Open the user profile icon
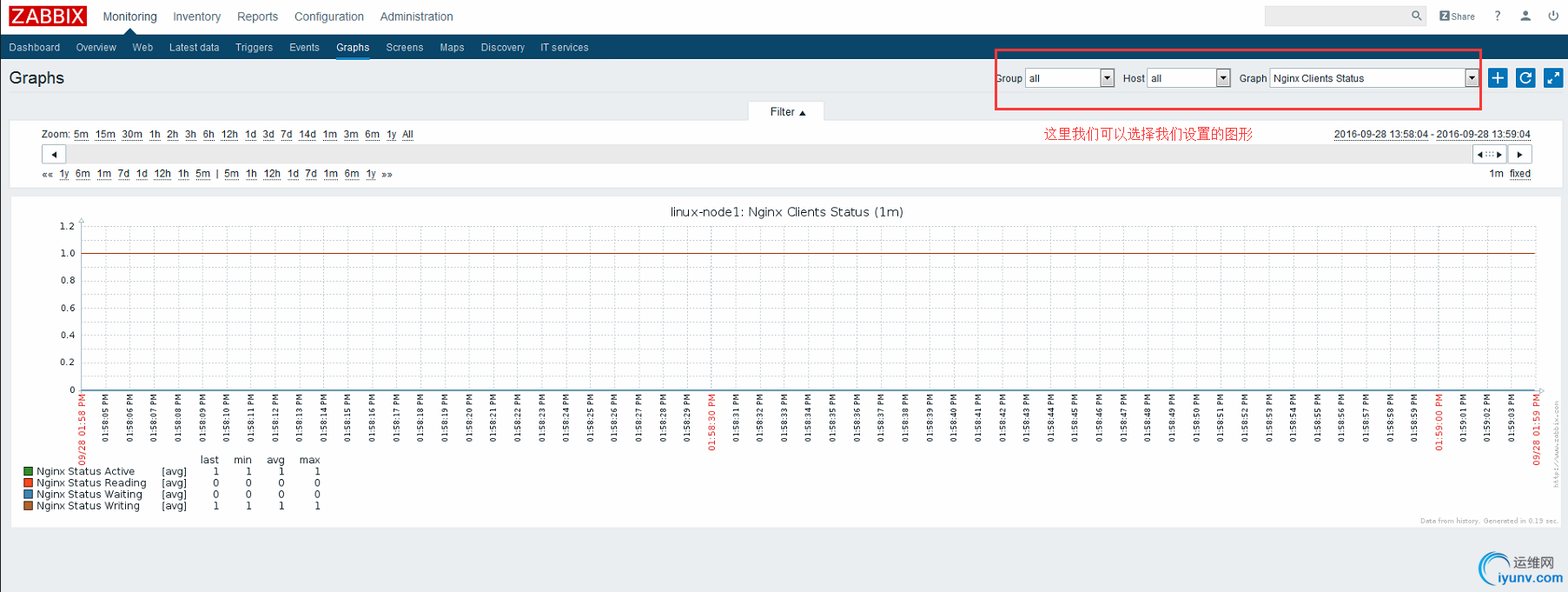This screenshot has width=1568, height=592. pos(1525,16)
